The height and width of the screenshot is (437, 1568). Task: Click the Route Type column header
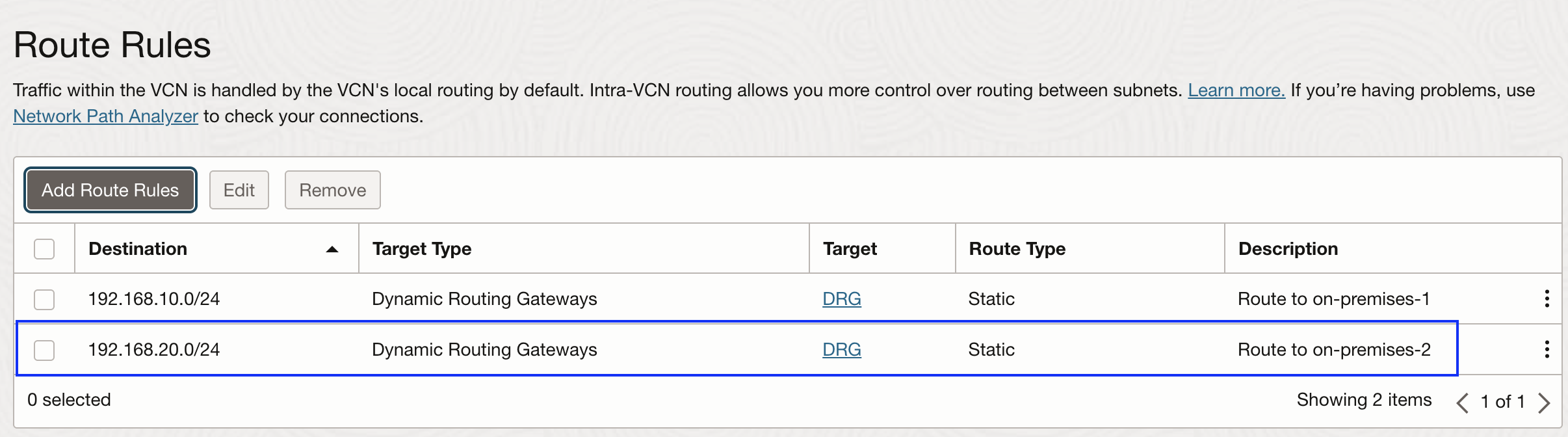1017,248
